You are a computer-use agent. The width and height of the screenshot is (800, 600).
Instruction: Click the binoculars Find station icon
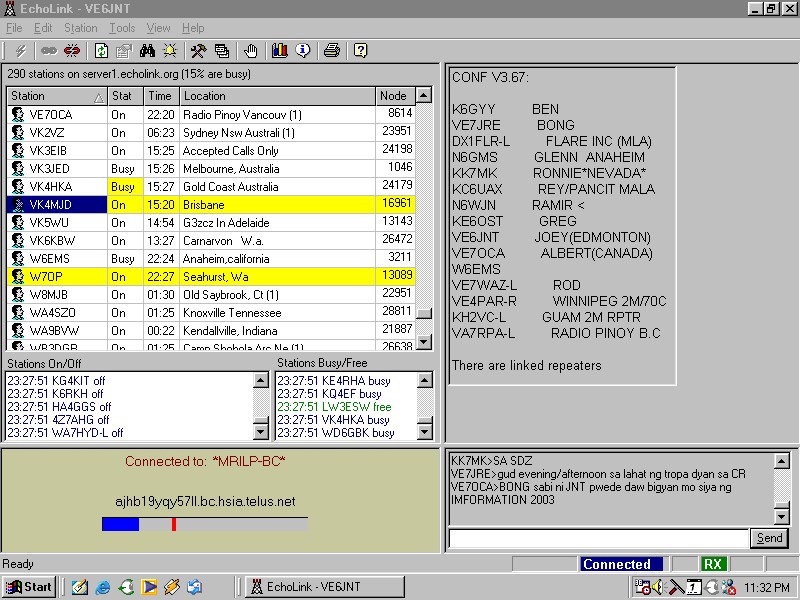pyautogui.click(x=148, y=50)
